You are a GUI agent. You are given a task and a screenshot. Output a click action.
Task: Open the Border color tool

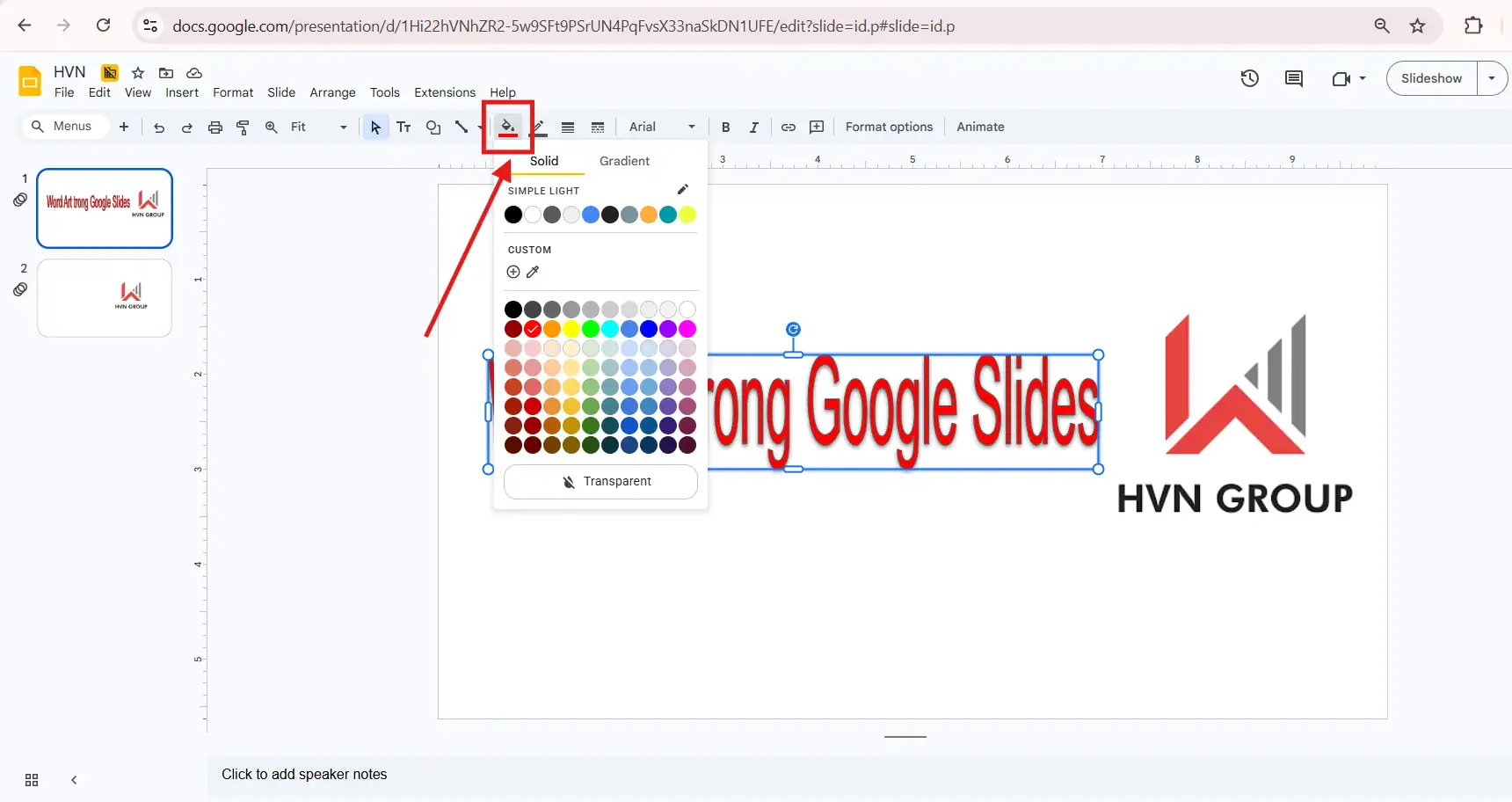click(x=539, y=127)
